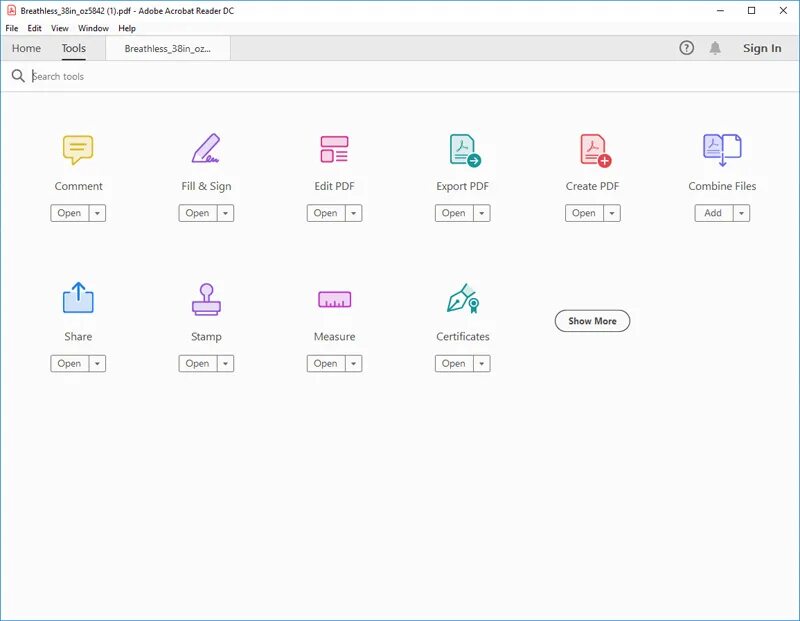Viewport: 800px width, 621px height.
Task: Click Open under Stamp
Action: point(197,364)
